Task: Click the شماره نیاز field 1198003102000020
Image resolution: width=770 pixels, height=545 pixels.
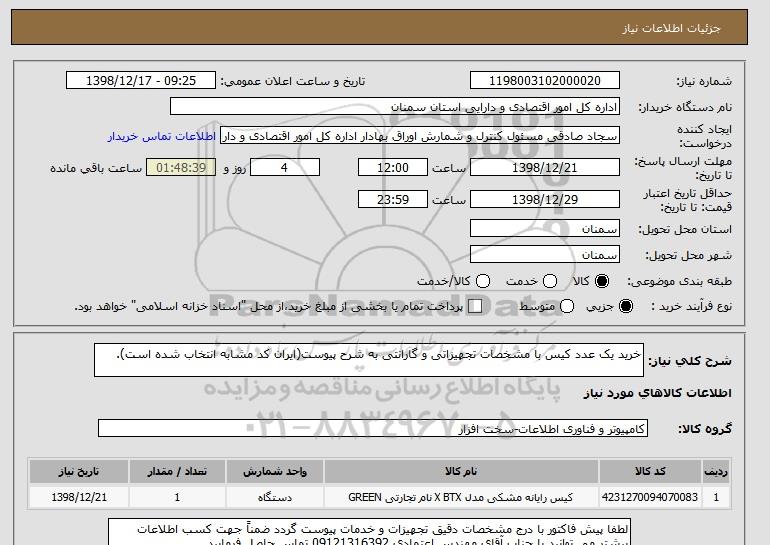Action: (545, 81)
